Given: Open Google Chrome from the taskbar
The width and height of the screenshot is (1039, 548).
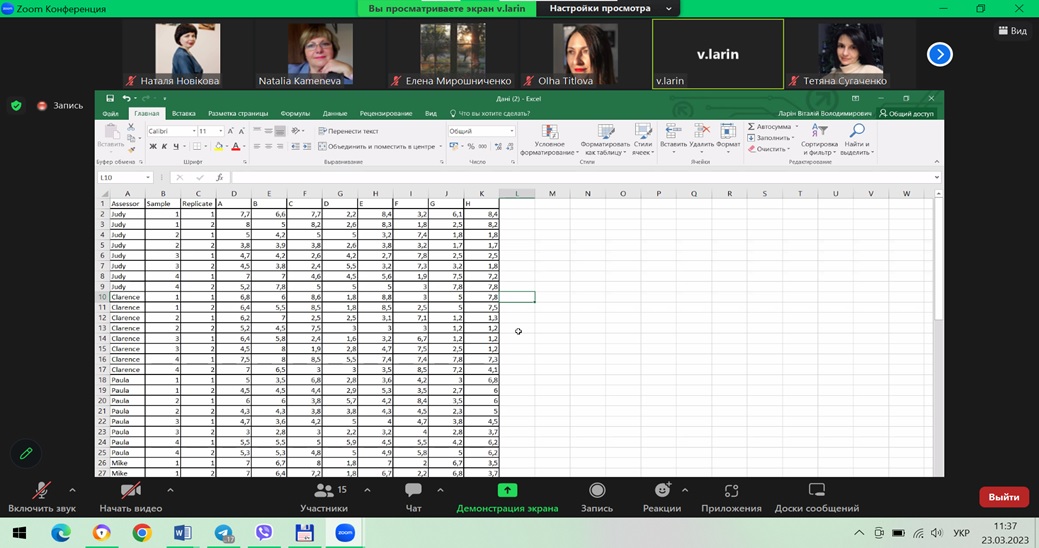Looking at the screenshot, I should (x=141, y=533).
